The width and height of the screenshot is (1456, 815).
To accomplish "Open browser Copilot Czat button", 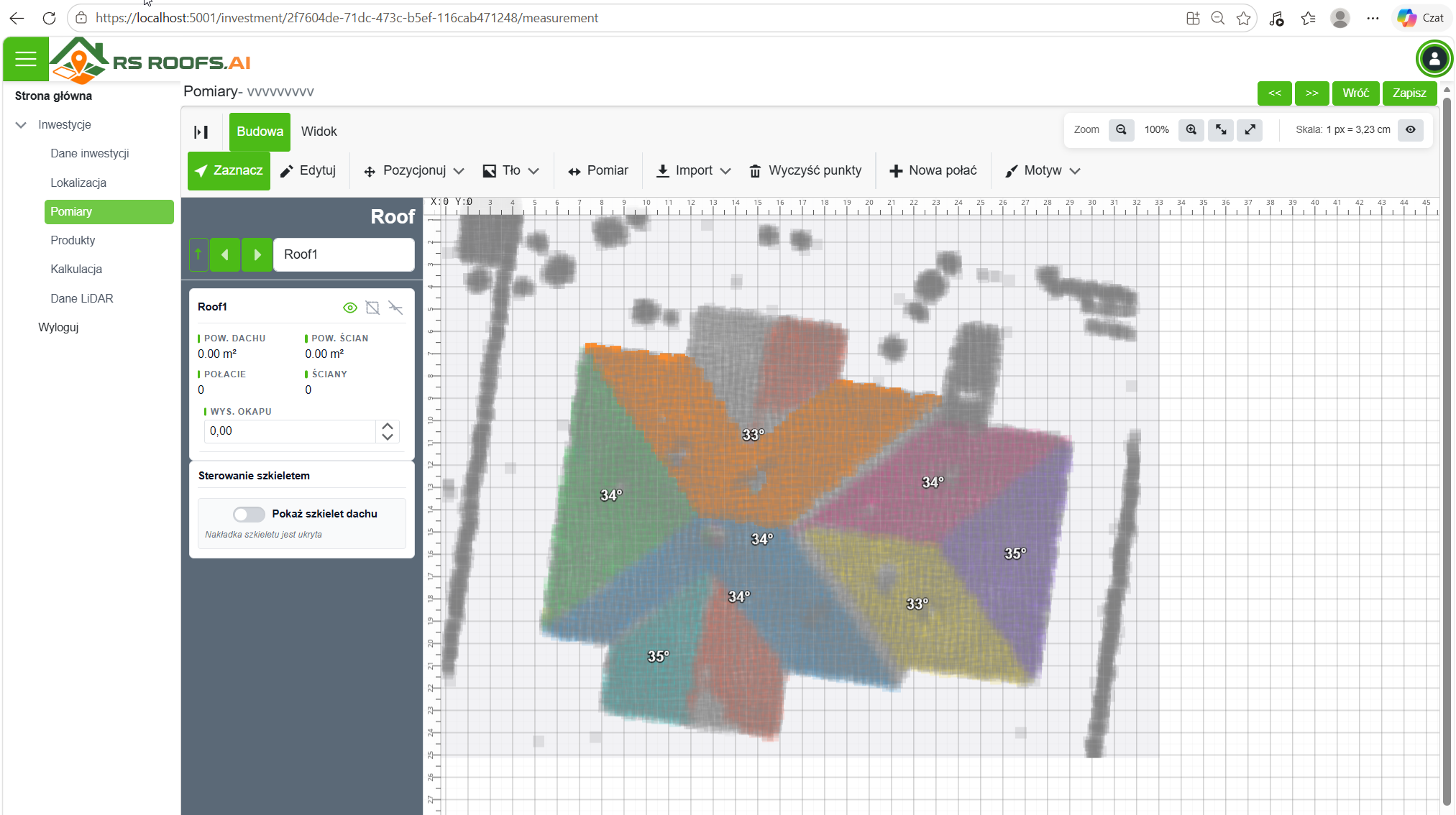I will click(x=1421, y=18).
